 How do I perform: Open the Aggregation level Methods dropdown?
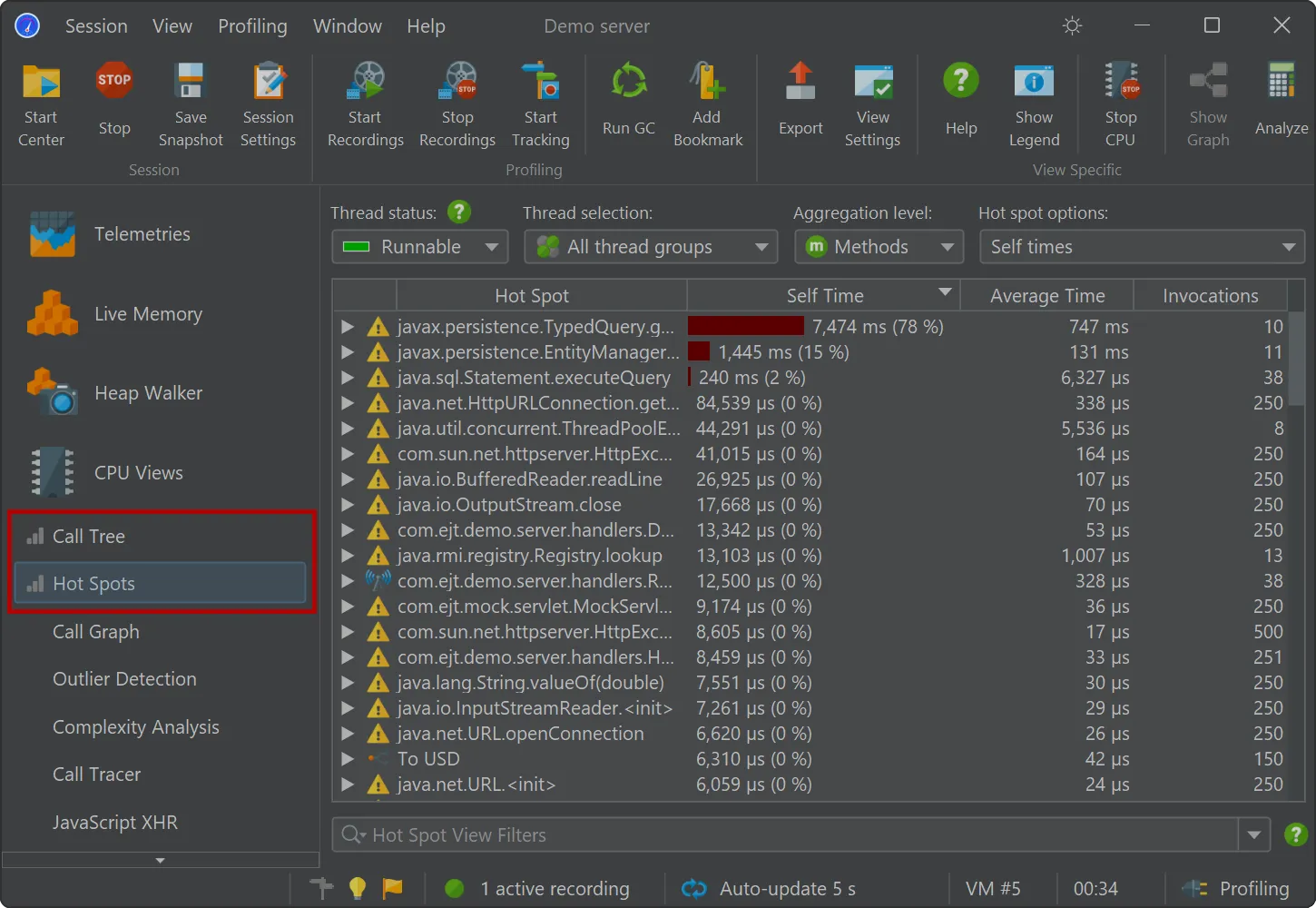[879, 247]
